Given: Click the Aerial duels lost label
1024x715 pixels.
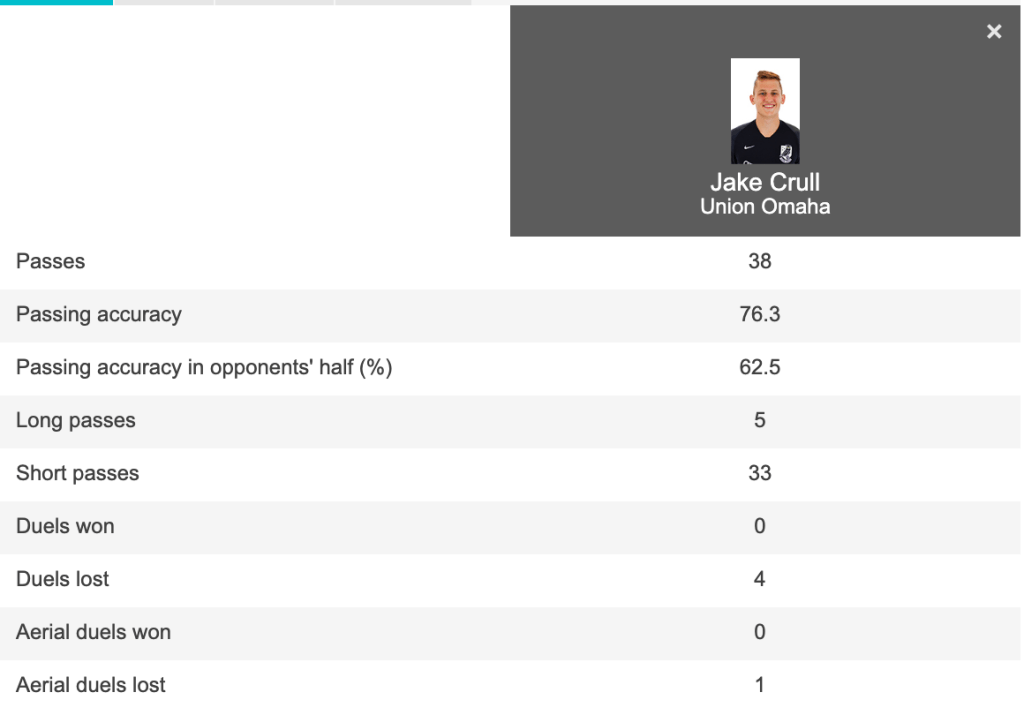Looking at the screenshot, I should click(91, 686).
